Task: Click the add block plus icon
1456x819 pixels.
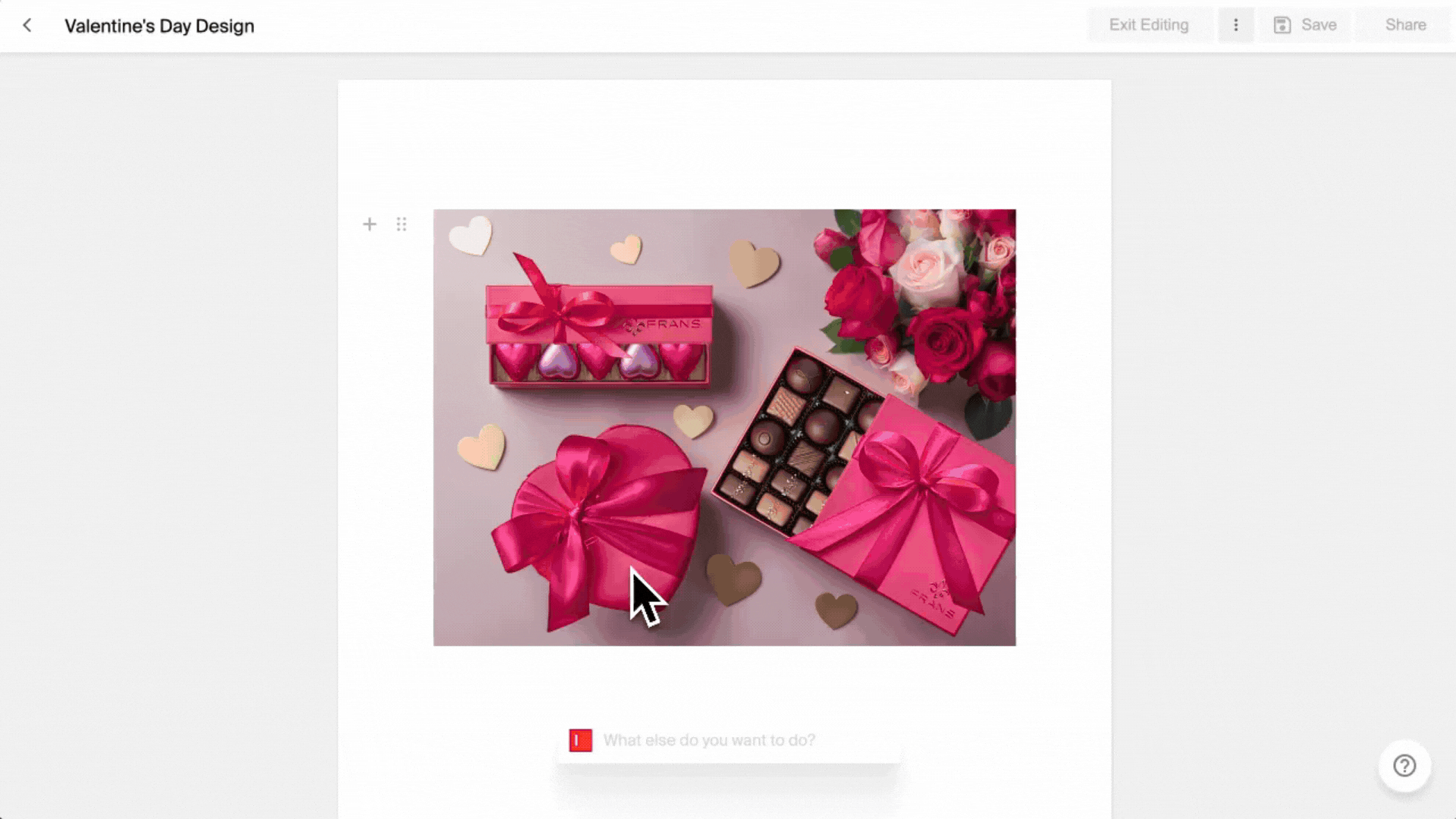Action: 369,224
